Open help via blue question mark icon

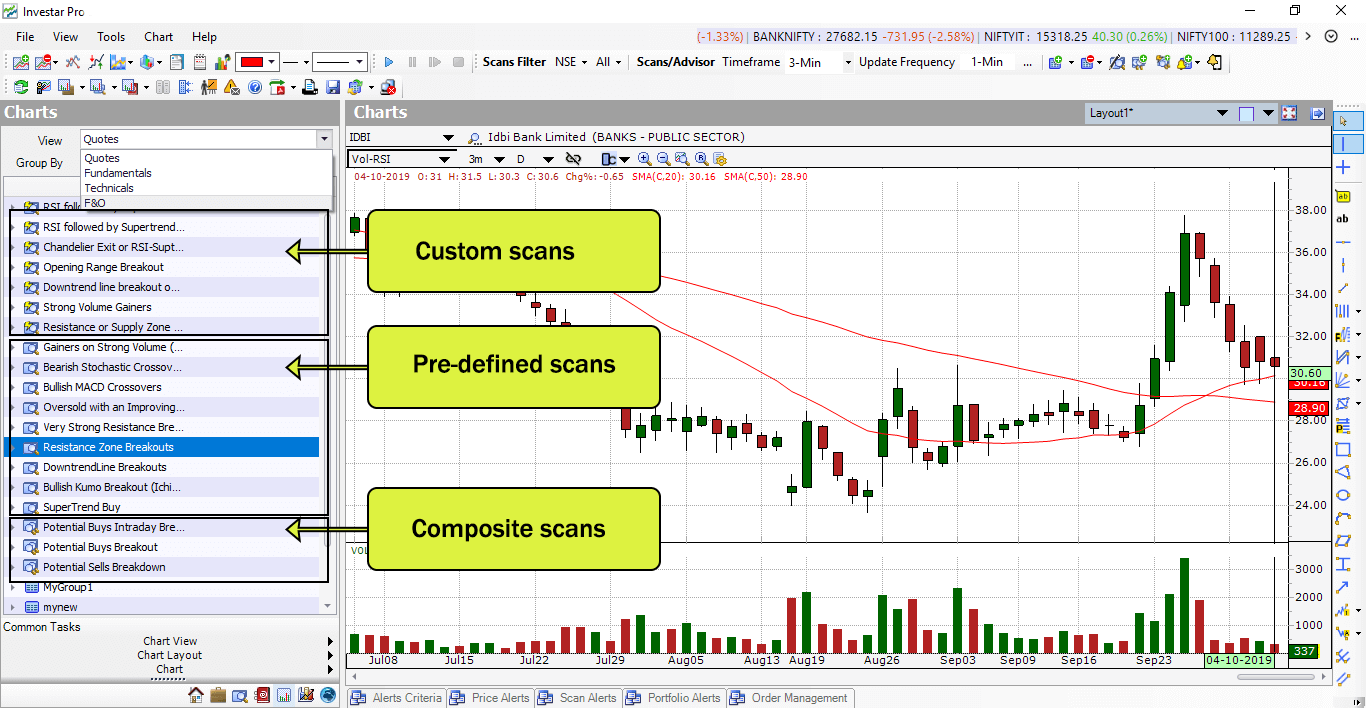[254, 87]
